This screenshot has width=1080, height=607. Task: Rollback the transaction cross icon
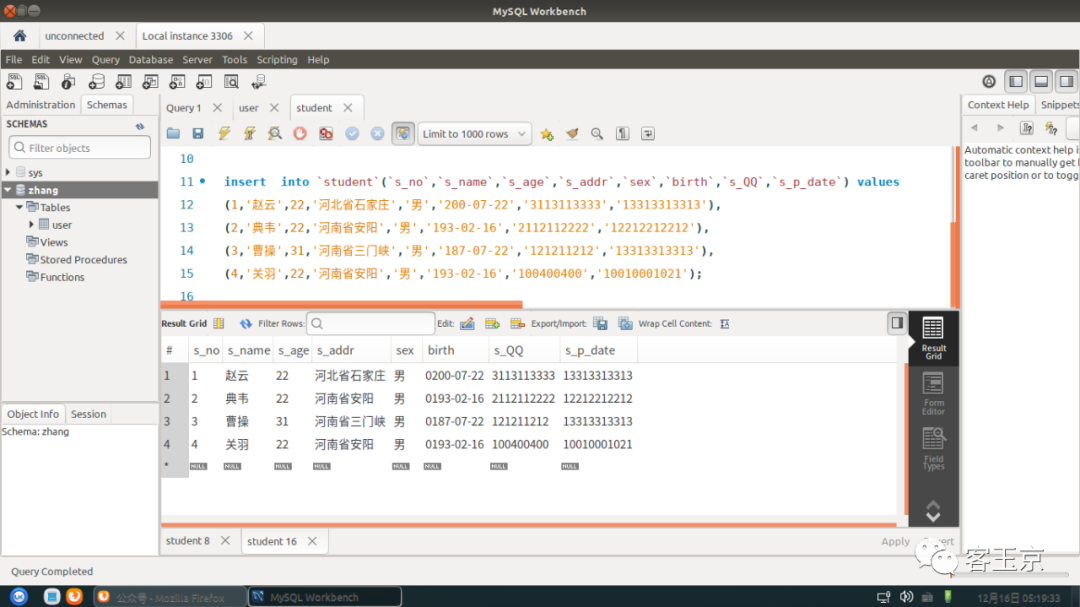click(377, 134)
